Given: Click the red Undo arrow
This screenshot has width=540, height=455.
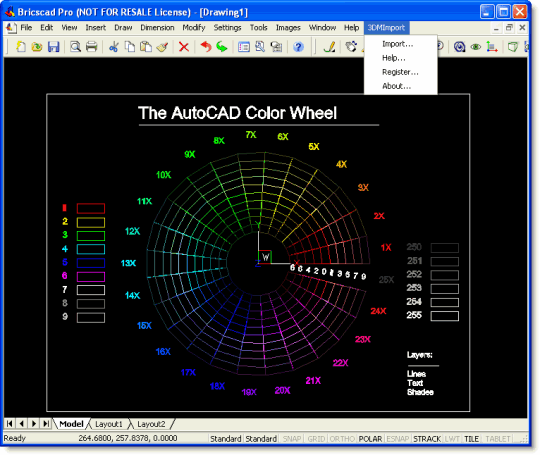Looking at the screenshot, I should click(206, 46).
